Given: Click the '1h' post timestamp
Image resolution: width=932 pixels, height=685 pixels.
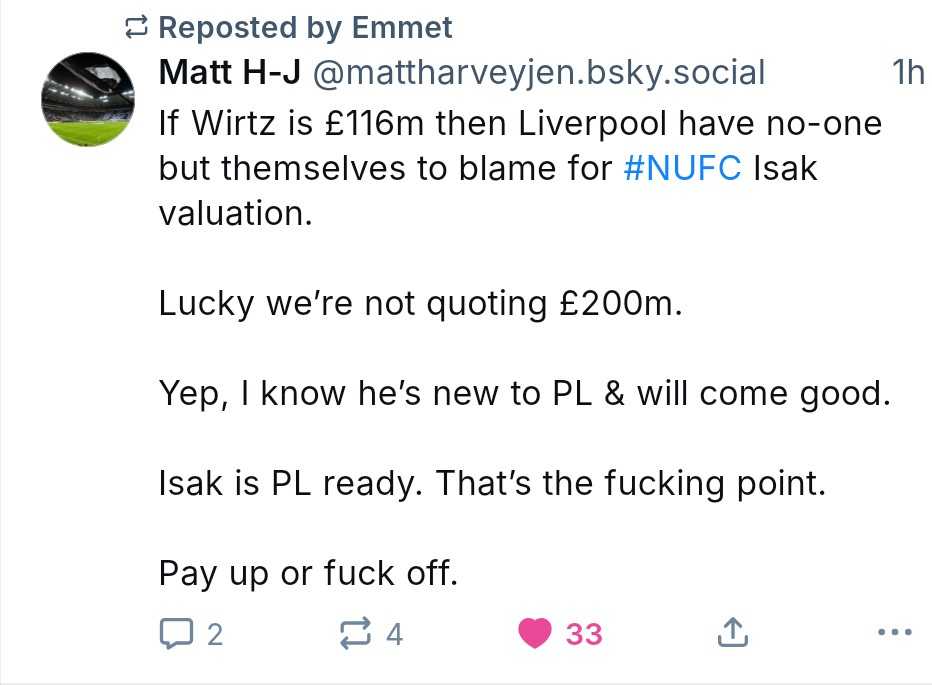Looking at the screenshot, I should (x=907, y=72).
